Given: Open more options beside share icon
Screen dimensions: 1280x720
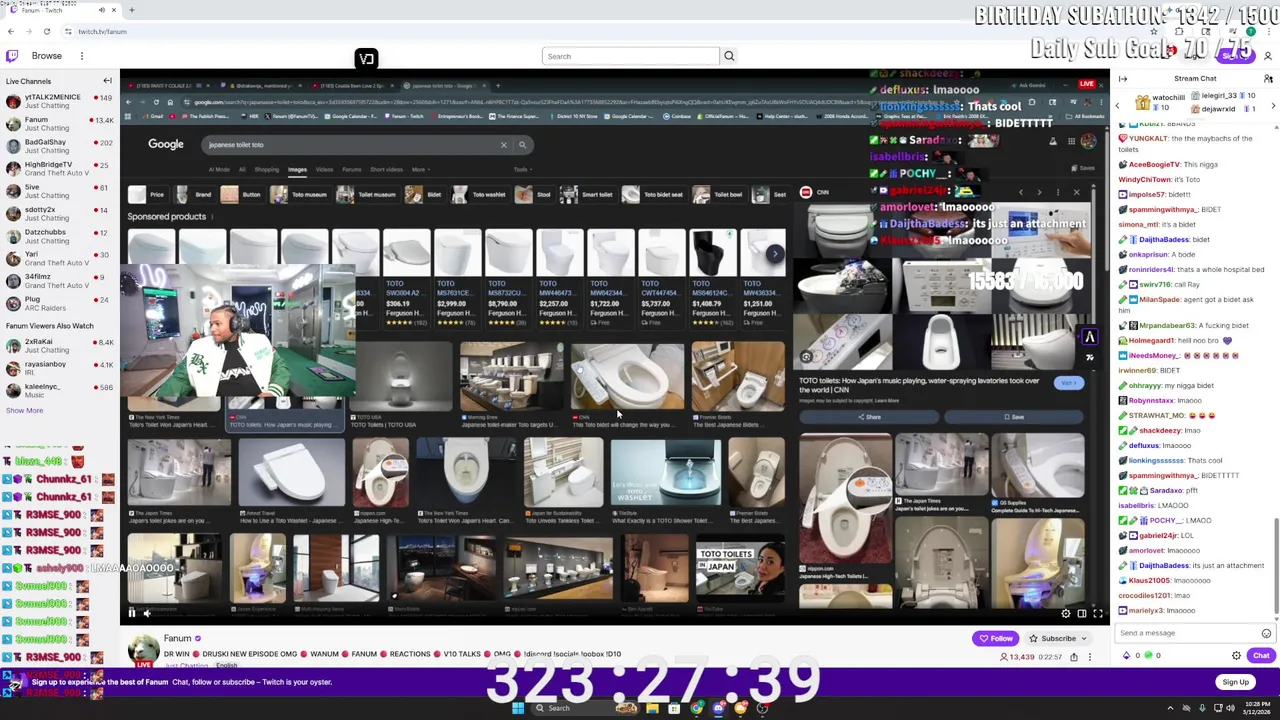Looking at the screenshot, I should click(1090, 657).
